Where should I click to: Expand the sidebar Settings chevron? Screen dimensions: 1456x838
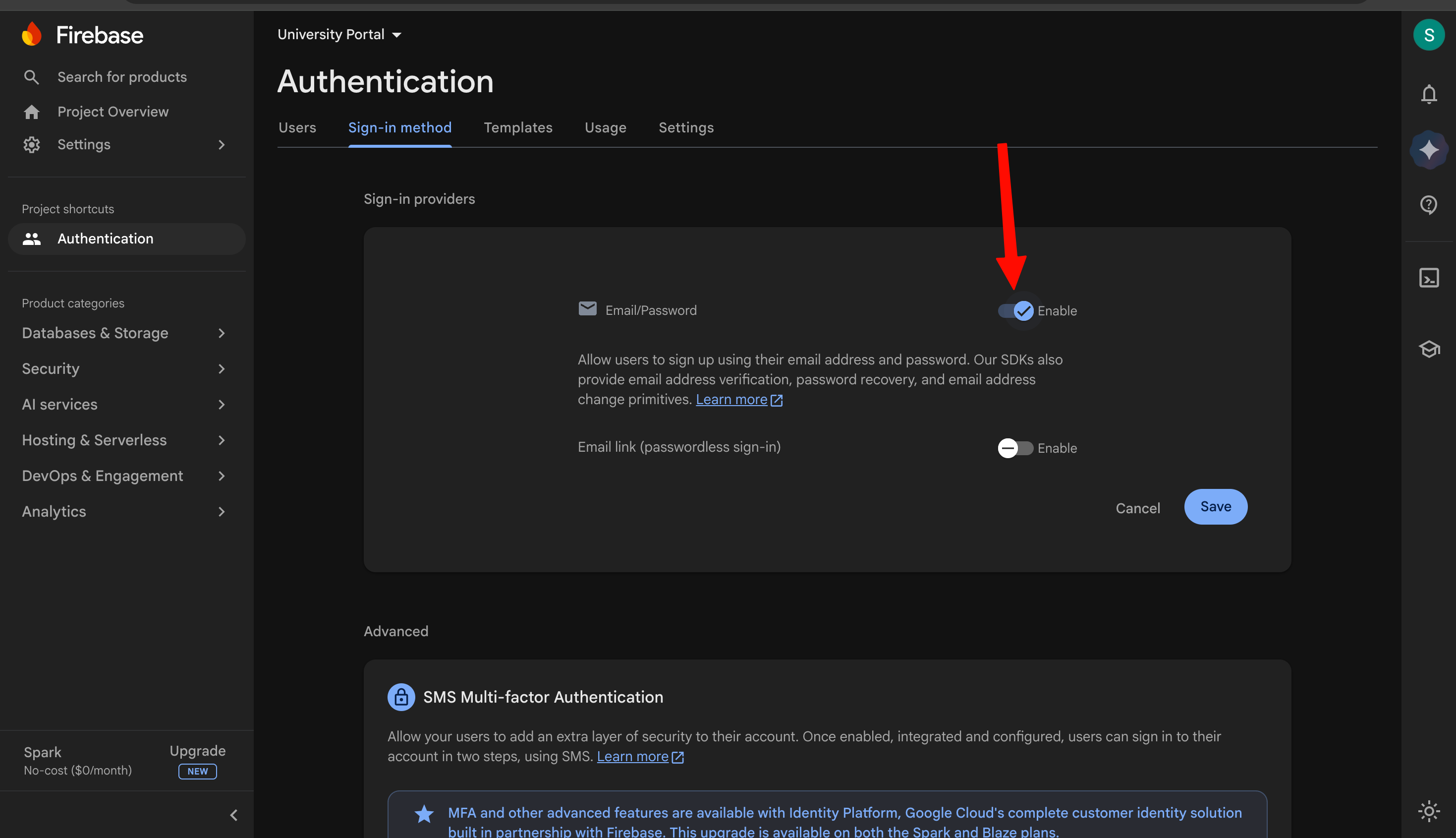click(x=222, y=144)
